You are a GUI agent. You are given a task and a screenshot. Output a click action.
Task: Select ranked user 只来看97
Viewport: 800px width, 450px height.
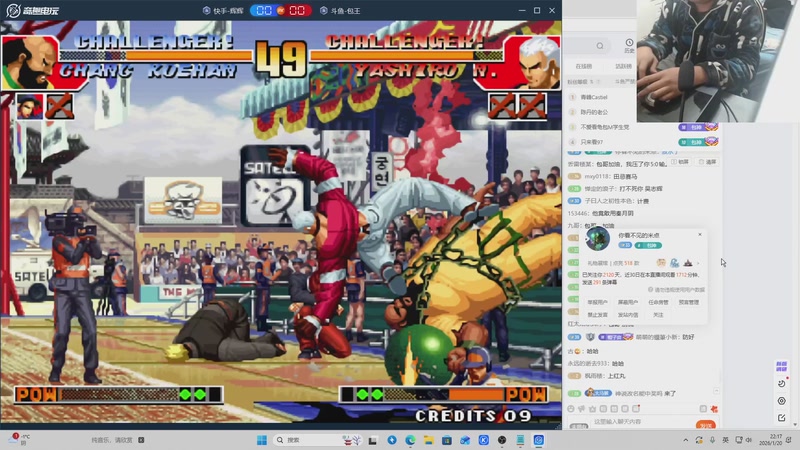[592, 142]
